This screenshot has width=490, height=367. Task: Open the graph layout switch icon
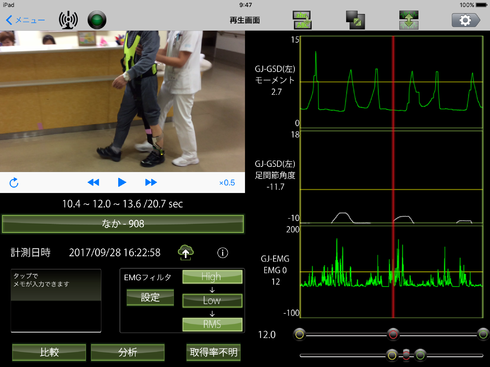pyautogui.click(x=302, y=20)
